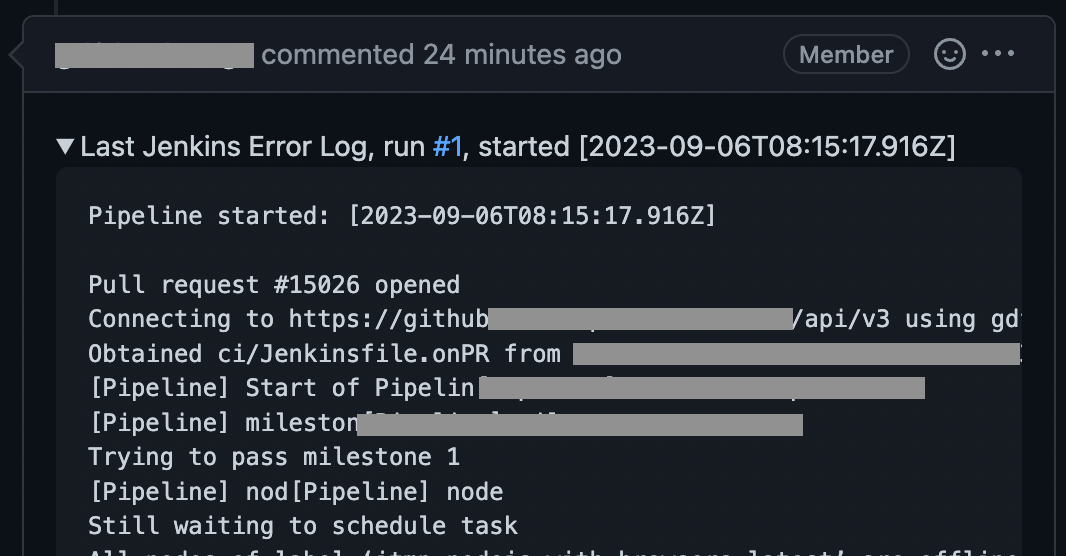
Task: Collapse the Last Jenkins Error Log triangle
Action: click(65, 146)
